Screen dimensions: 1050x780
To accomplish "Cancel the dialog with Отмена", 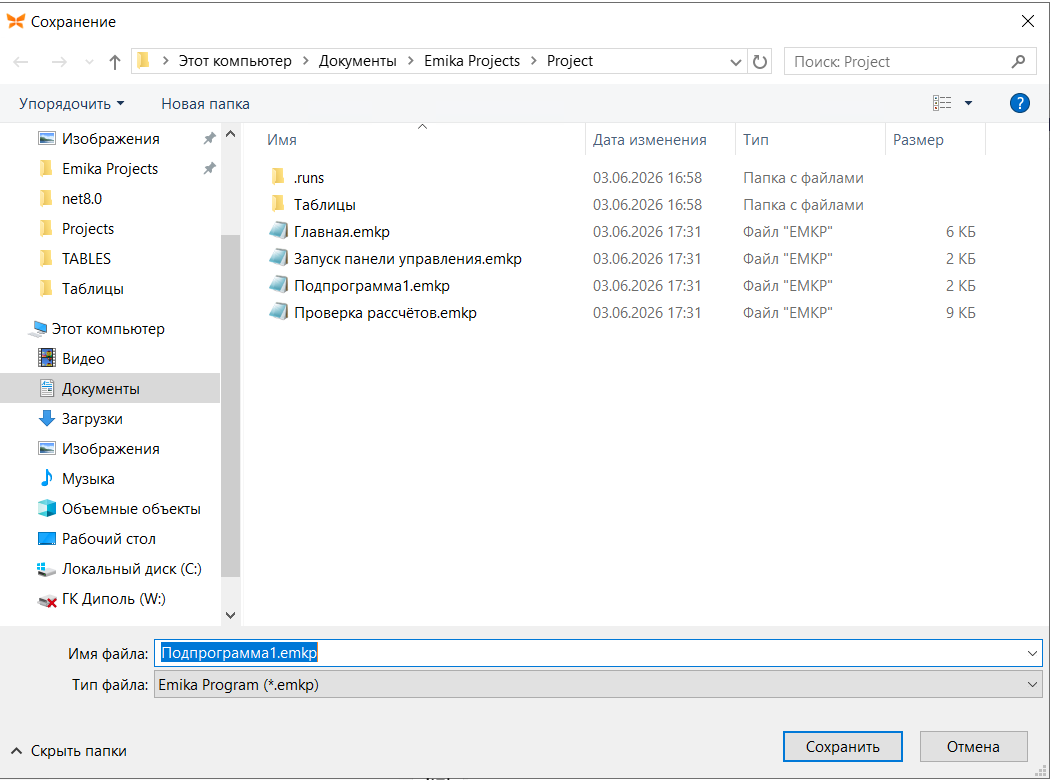I will click(973, 747).
